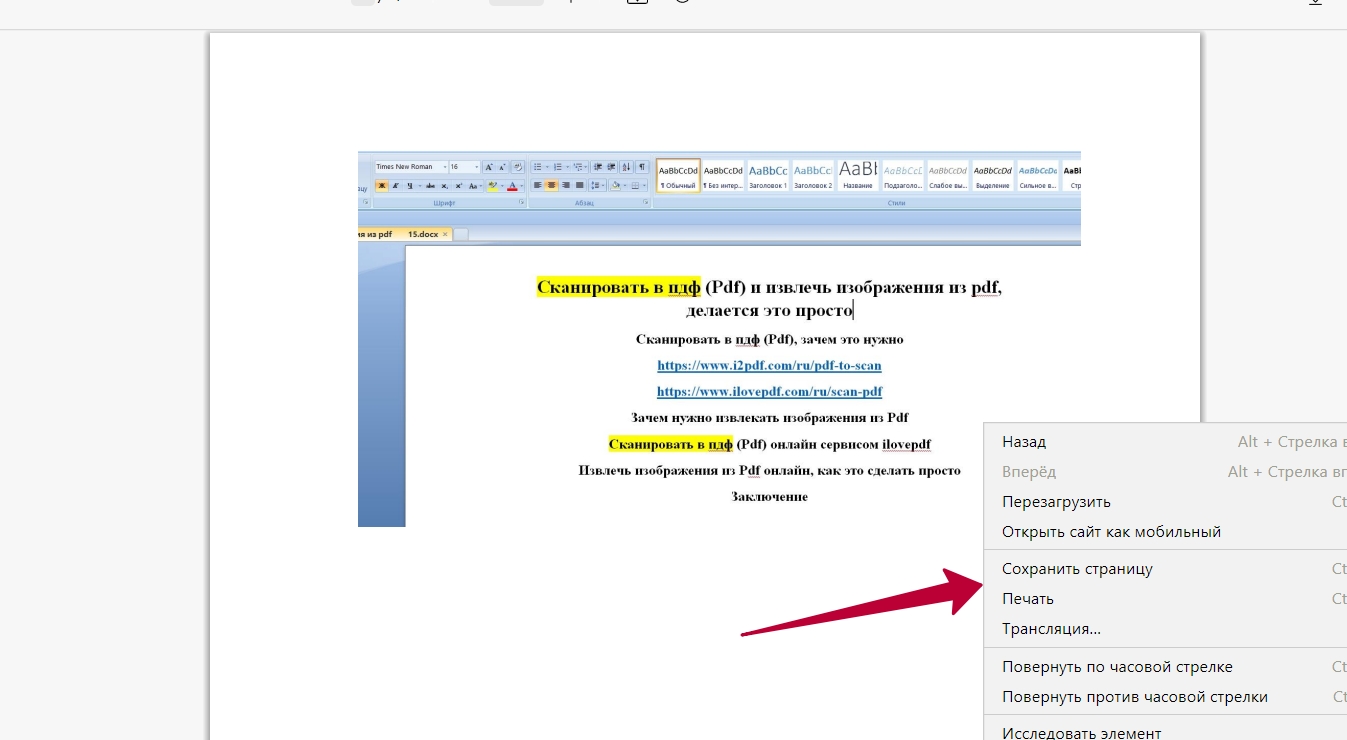The width and height of the screenshot is (1347, 740).
Task: Open the i2pdf.com pdf-to-scan link
Action: click(x=769, y=366)
